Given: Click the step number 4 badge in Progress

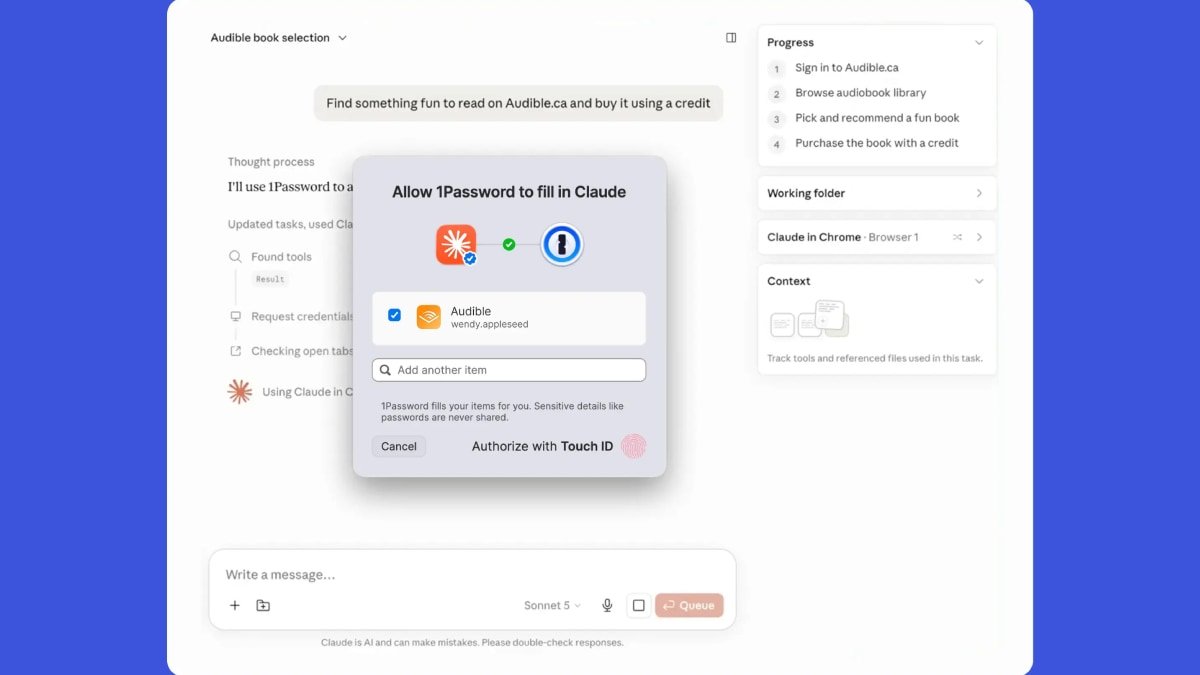Looking at the screenshot, I should [x=776, y=144].
